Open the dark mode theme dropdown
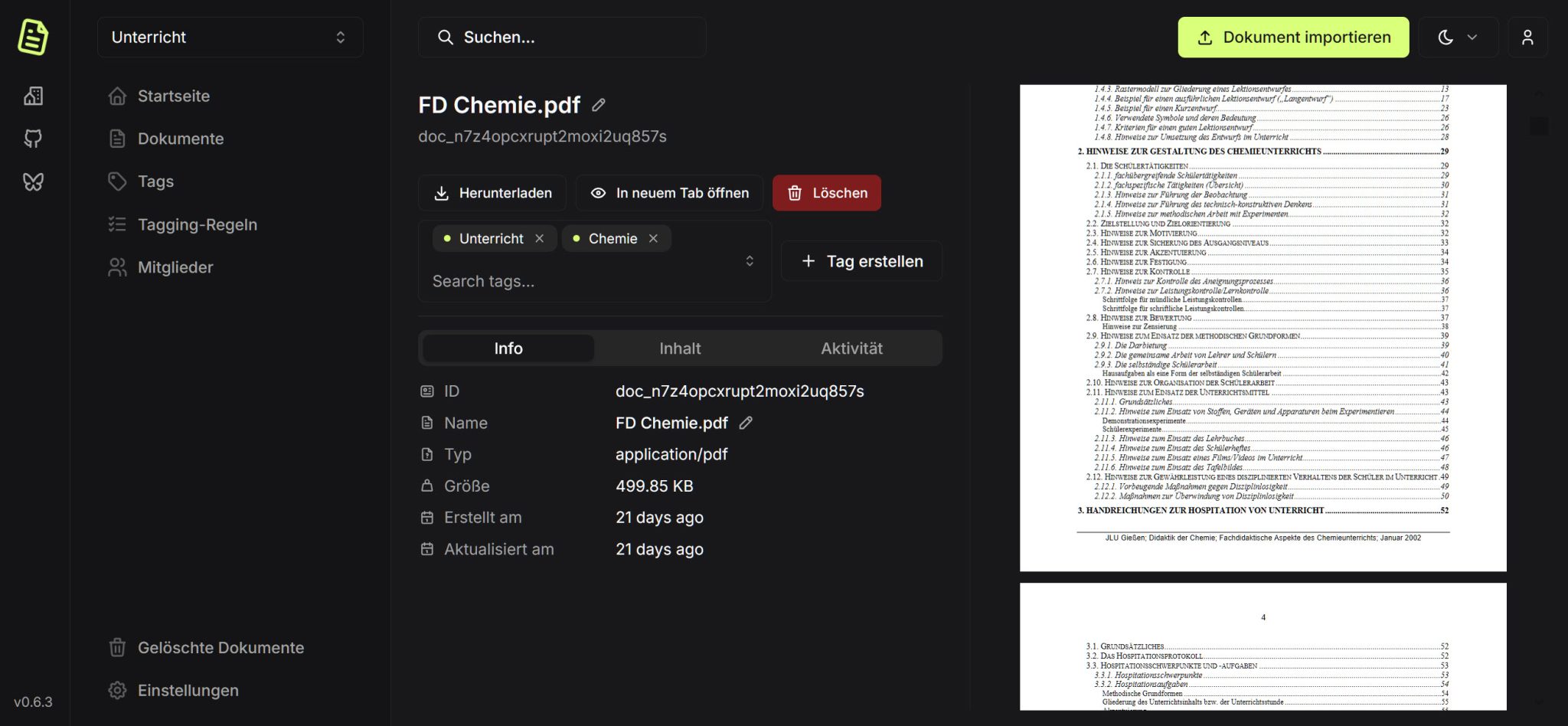This screenshot has width=1568, height=726. coord(1457,38)
